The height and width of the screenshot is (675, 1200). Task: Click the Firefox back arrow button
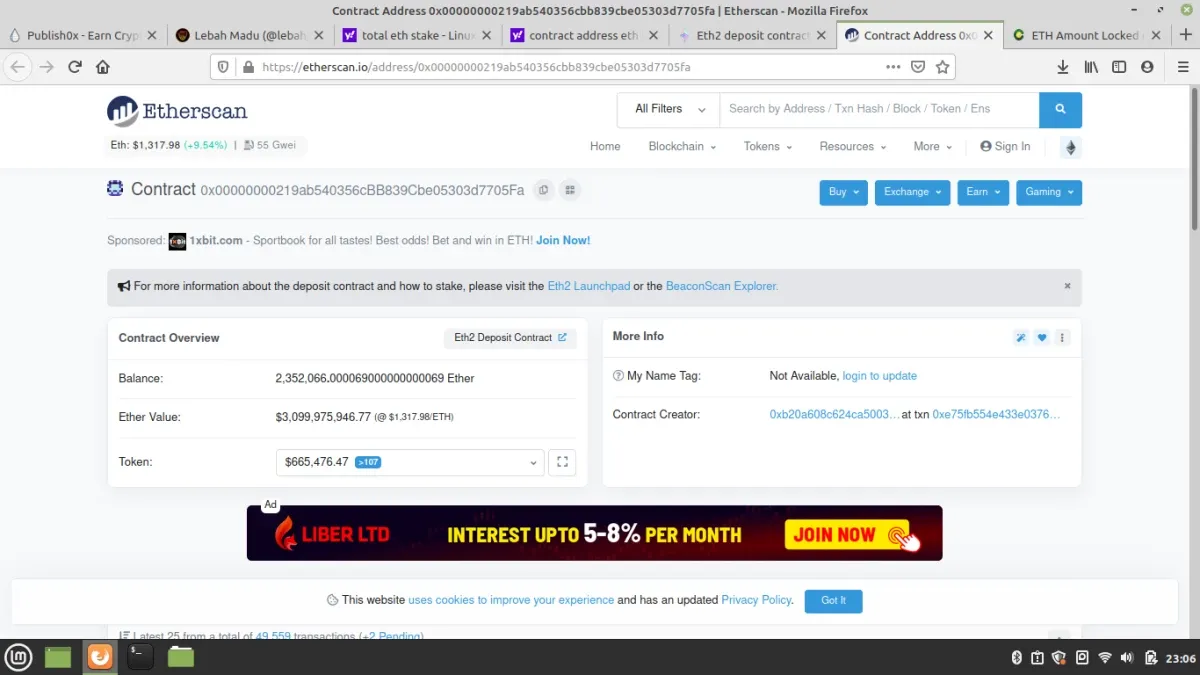19,67
